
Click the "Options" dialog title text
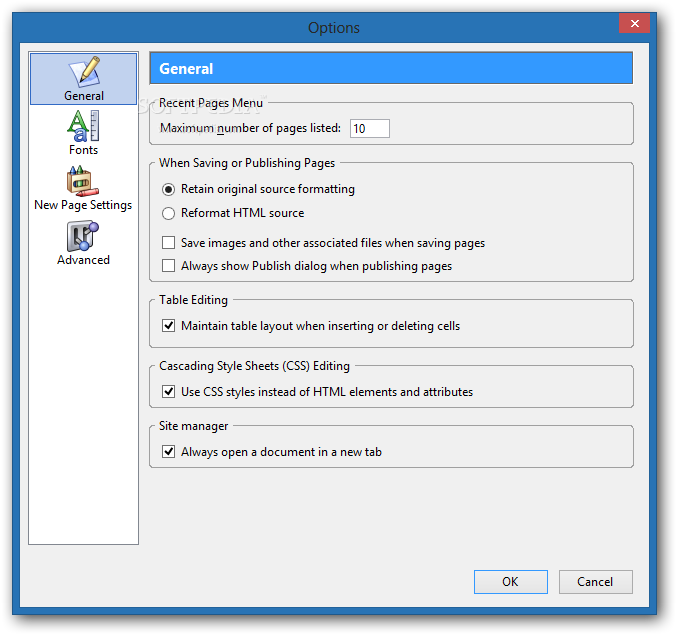tap(334, 28)
